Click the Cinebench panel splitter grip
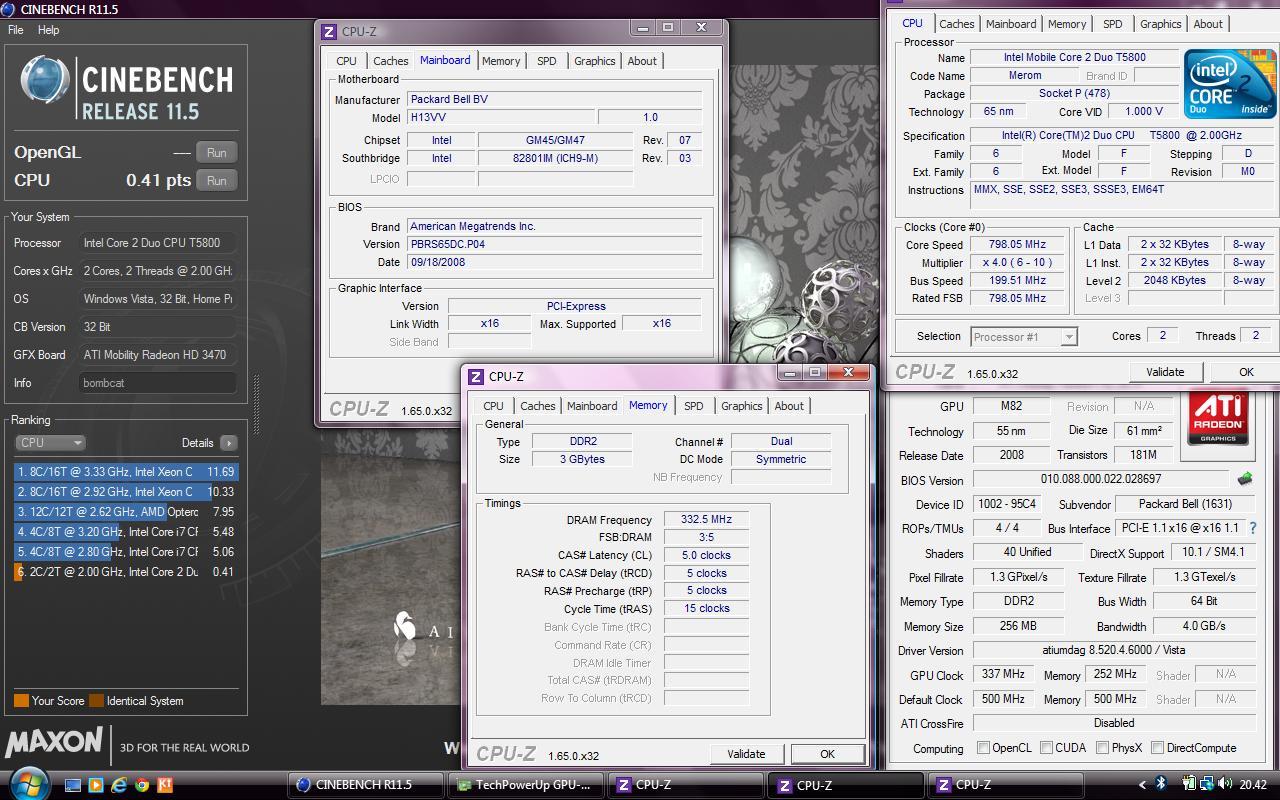This screenshot has width=1280, height=800. pos(257,405)
